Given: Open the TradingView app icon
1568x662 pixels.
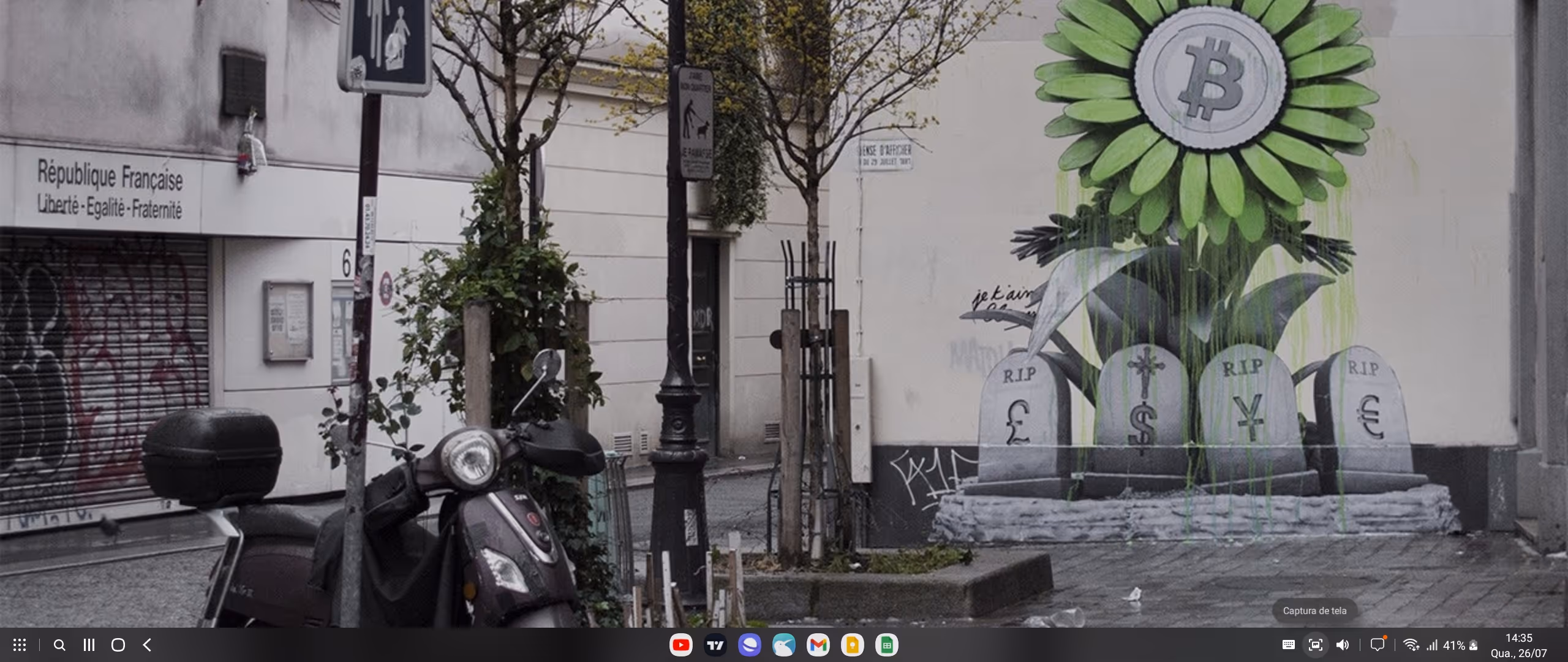Looking at the screenshot, I should (x=715, y=645).
